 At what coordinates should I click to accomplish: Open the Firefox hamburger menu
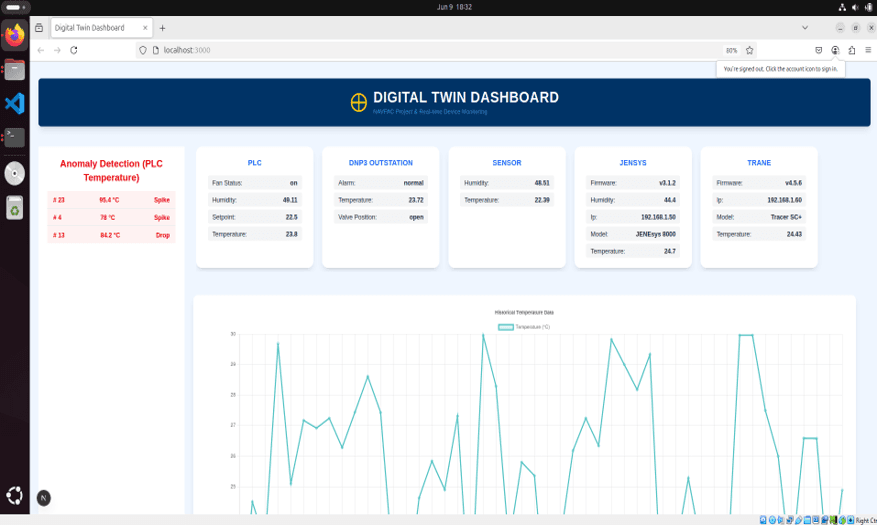click(x=868, y=50)
